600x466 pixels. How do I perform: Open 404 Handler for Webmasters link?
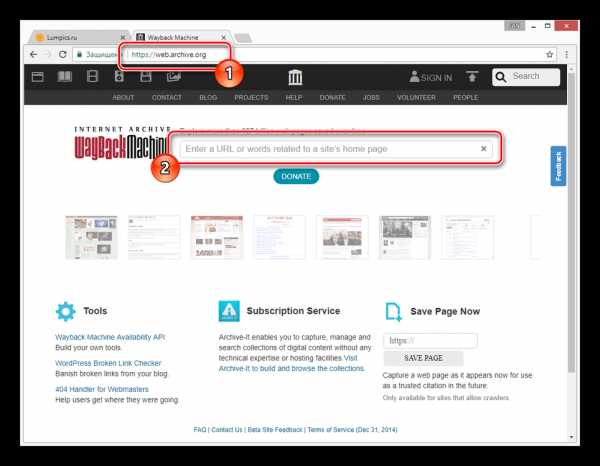point(102,389)
